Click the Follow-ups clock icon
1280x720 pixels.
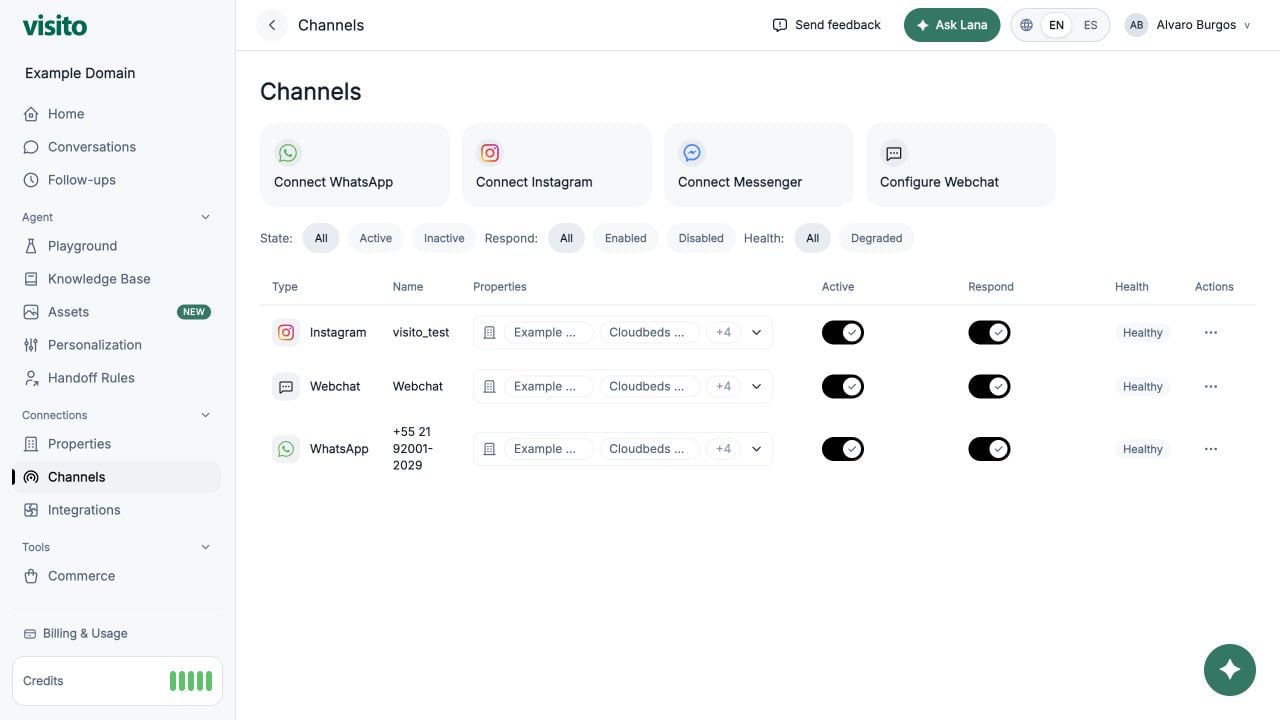[x=31, y=180]
